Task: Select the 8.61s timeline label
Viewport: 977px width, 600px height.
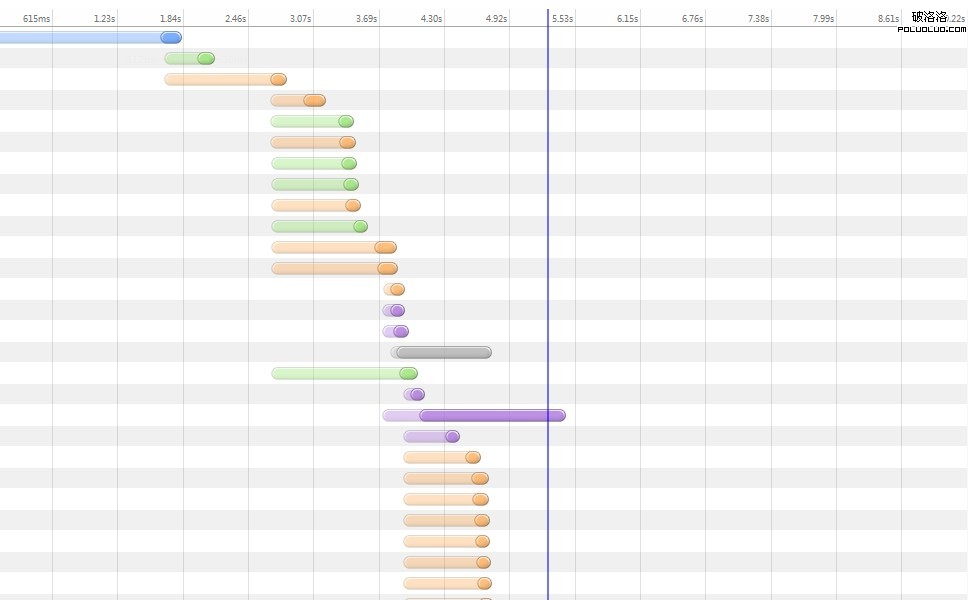Action: [x=889, y=19]
